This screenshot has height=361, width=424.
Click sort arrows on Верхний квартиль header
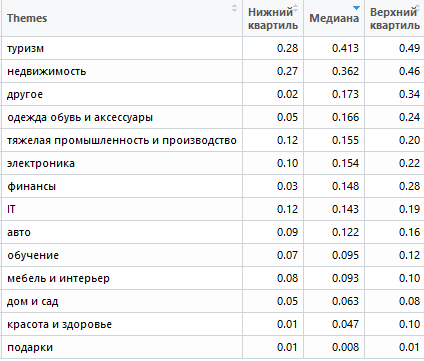(418, 8)
